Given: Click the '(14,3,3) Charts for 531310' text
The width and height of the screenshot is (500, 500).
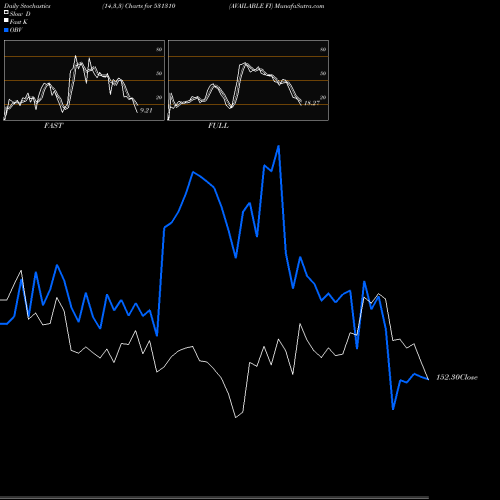Looking at the screenshot, I should coord(139,6).
